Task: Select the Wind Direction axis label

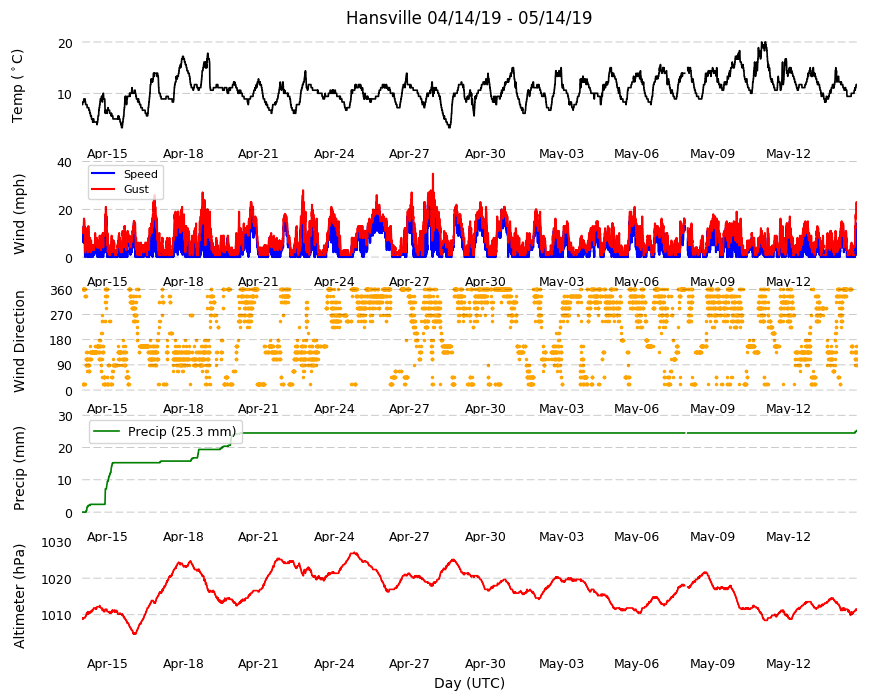Action: pyautogui.click(x=19, y=342)
